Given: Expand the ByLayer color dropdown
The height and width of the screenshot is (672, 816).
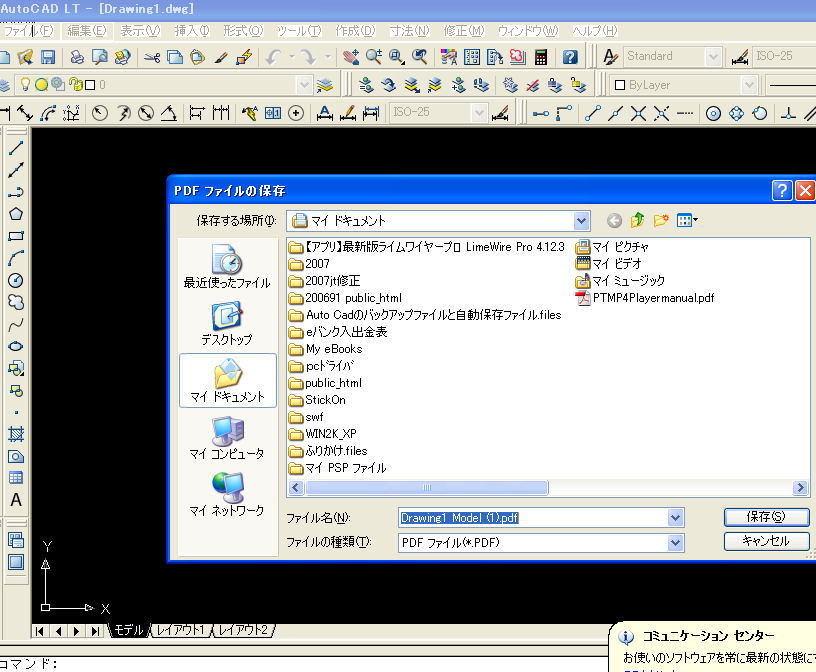Looking at the screenshot, I should [749, 84].
